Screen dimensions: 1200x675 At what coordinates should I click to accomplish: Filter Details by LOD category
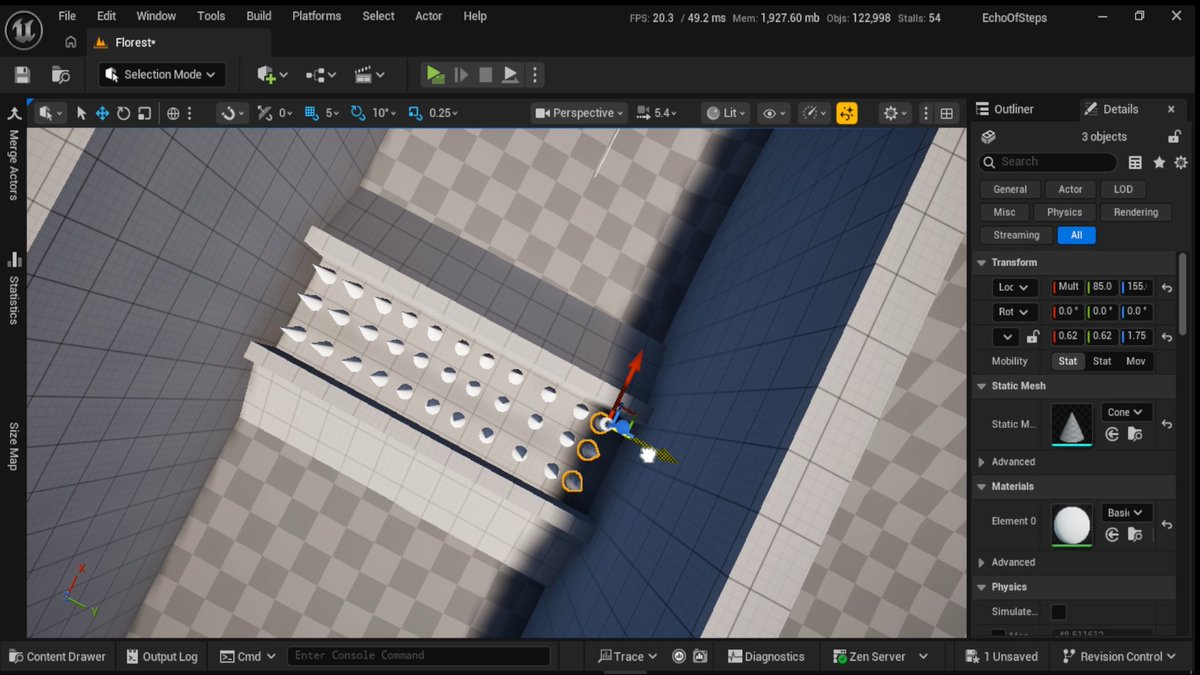(1123, 189)
